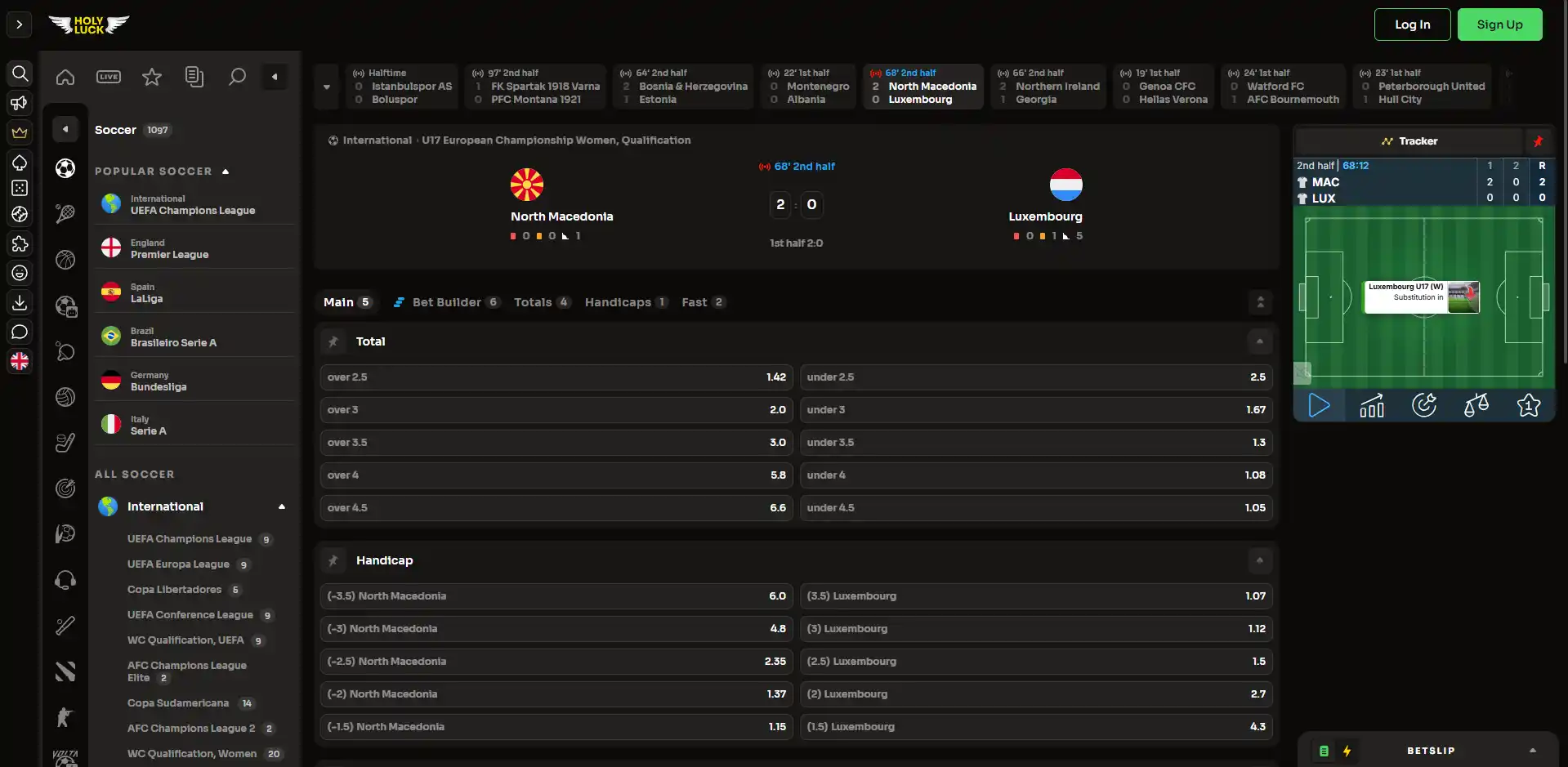This screenshot has height=767, width=1568.
Task: Open the bet history document icon
Action: tap(194, 77)
